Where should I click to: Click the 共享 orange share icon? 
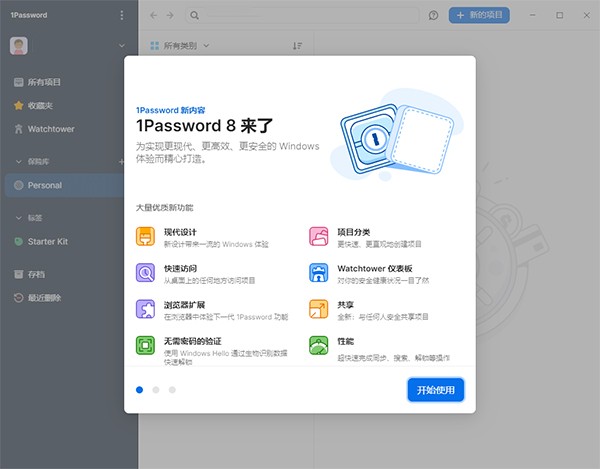click(319, 309)
